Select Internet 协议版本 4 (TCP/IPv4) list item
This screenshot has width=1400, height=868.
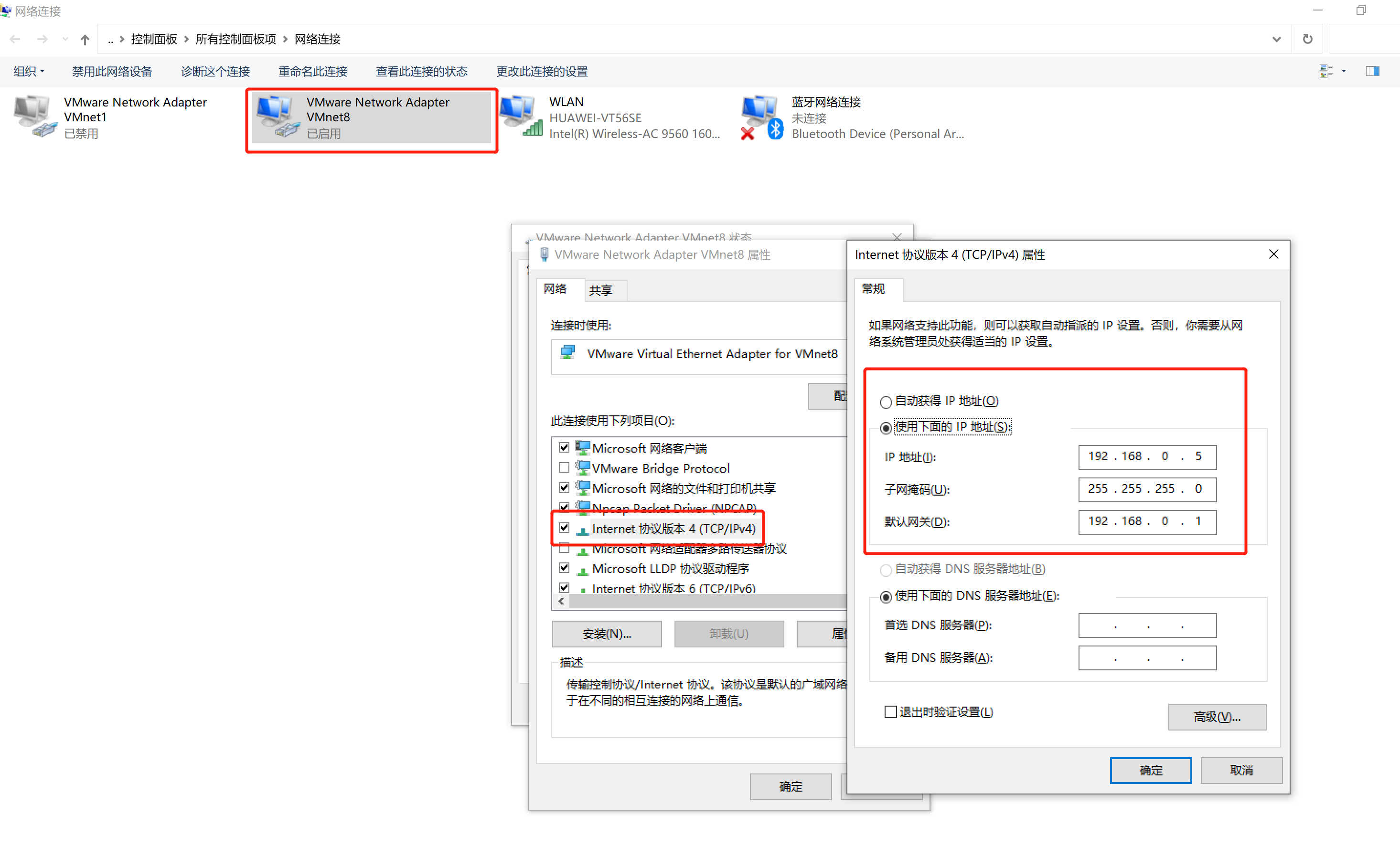(673, 528)
